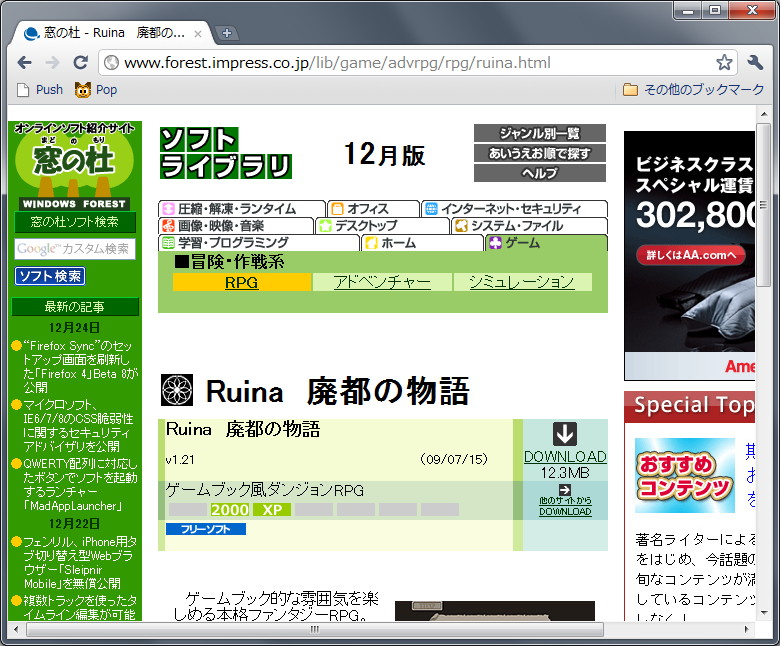Image resolution: width=780 pixels, height=646 pixels.
Task: Click the download arrow icon
Action: [565, 434]
